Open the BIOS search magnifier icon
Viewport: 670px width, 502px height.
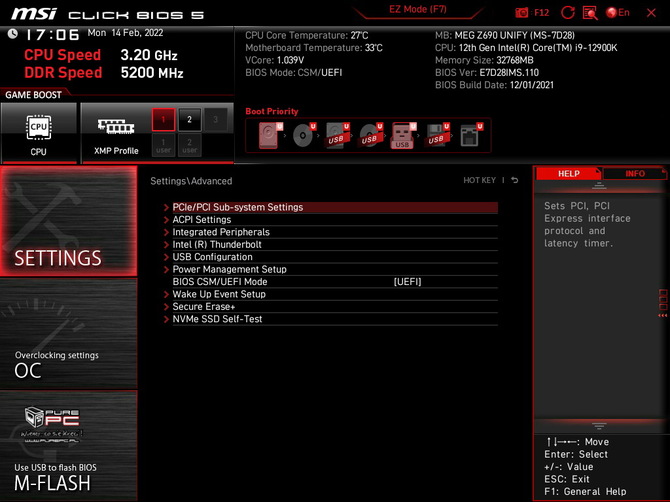(590, 13)
